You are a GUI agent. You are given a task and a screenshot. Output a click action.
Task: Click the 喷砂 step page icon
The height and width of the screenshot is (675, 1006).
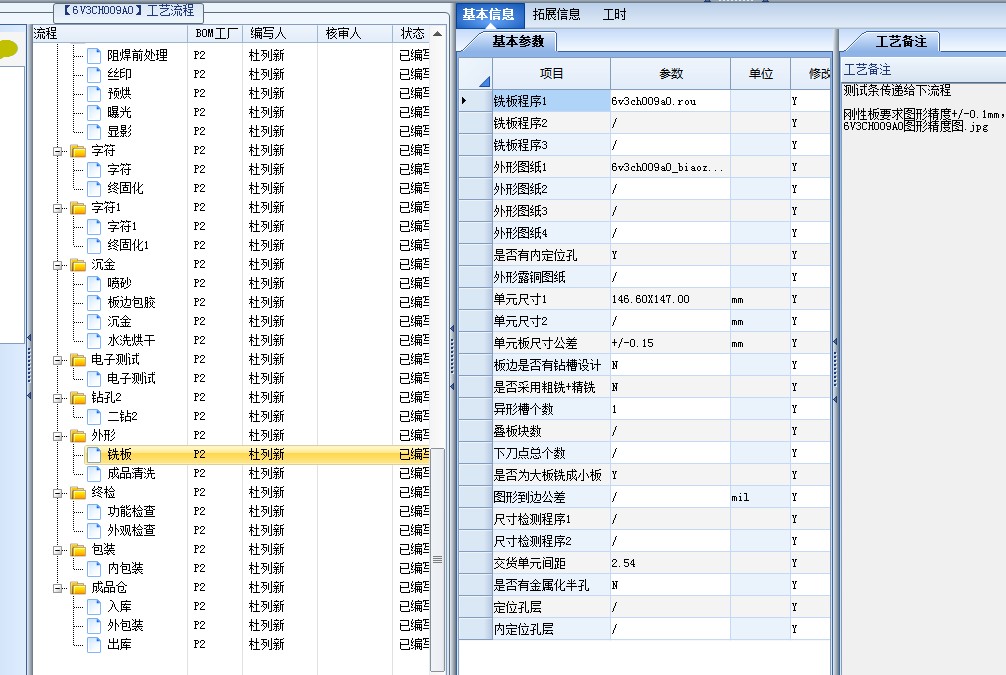pyautogui.click(x=94, y=283)
